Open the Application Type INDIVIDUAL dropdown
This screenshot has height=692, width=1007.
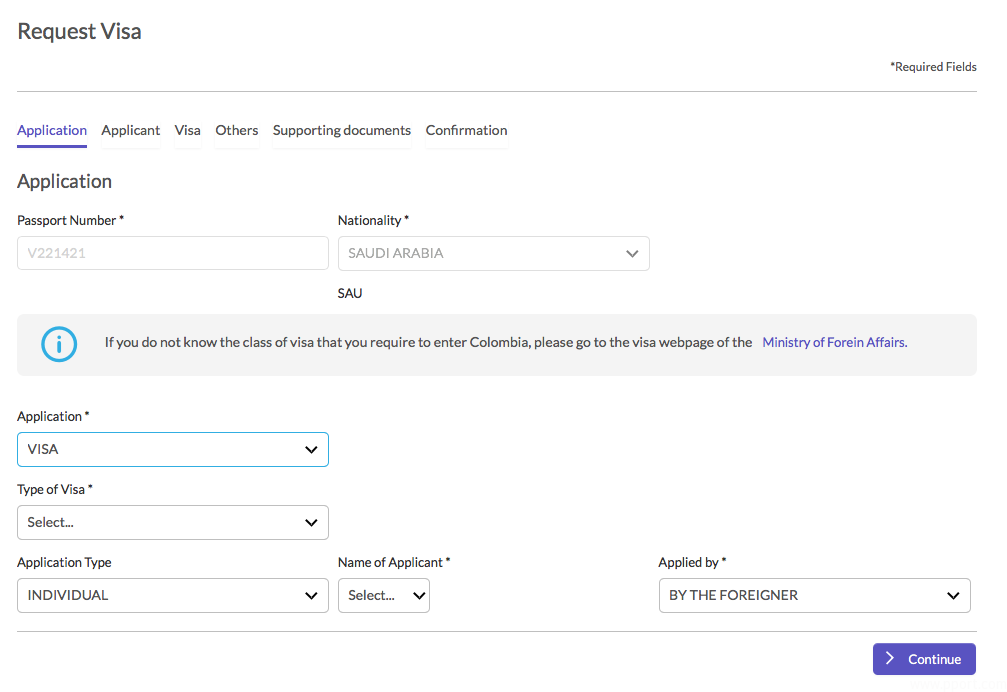point(172,596)
